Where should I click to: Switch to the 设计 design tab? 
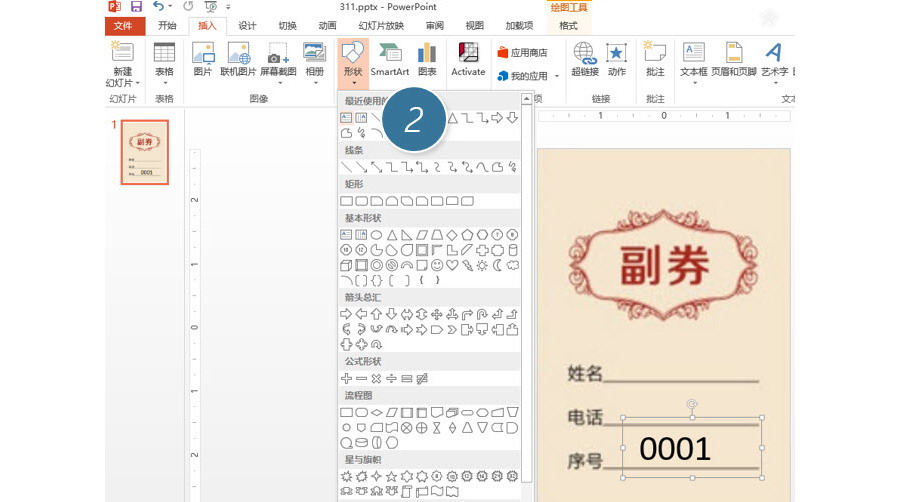click(247, 26)
